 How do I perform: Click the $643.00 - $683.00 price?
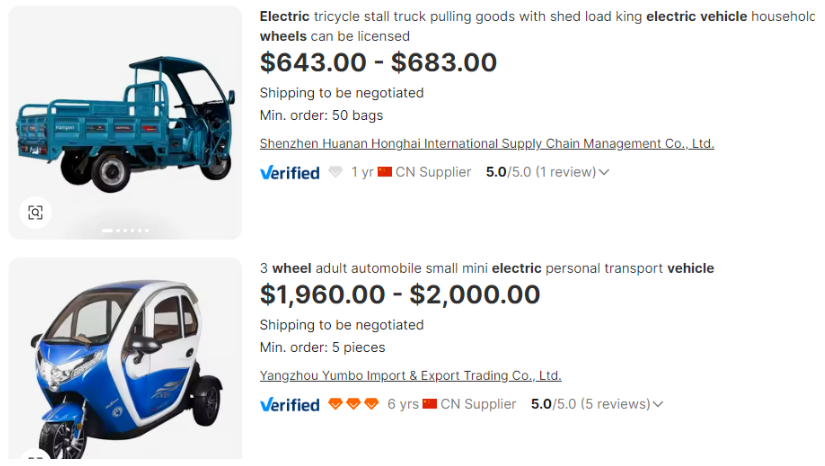tap(378, 62)
